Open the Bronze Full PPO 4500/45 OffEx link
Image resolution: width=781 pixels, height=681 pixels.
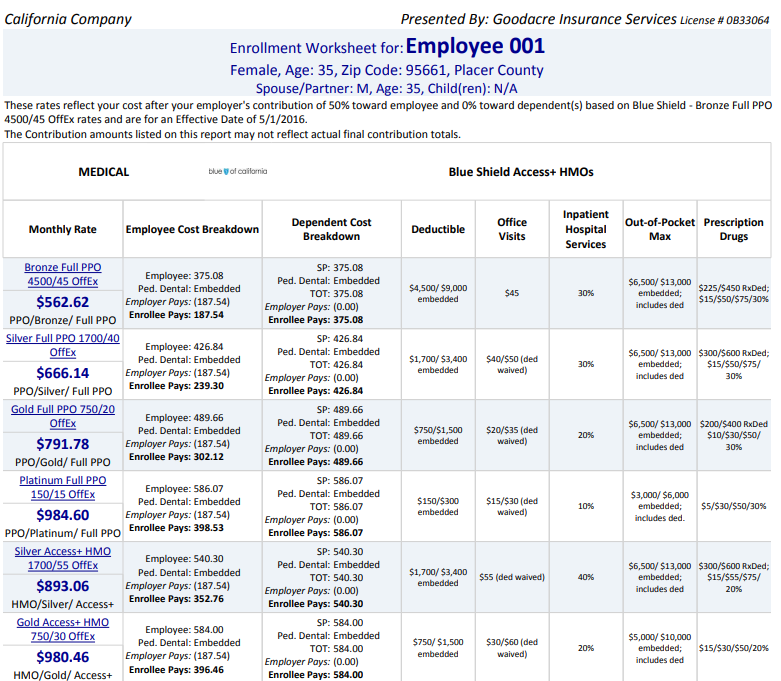63,274
